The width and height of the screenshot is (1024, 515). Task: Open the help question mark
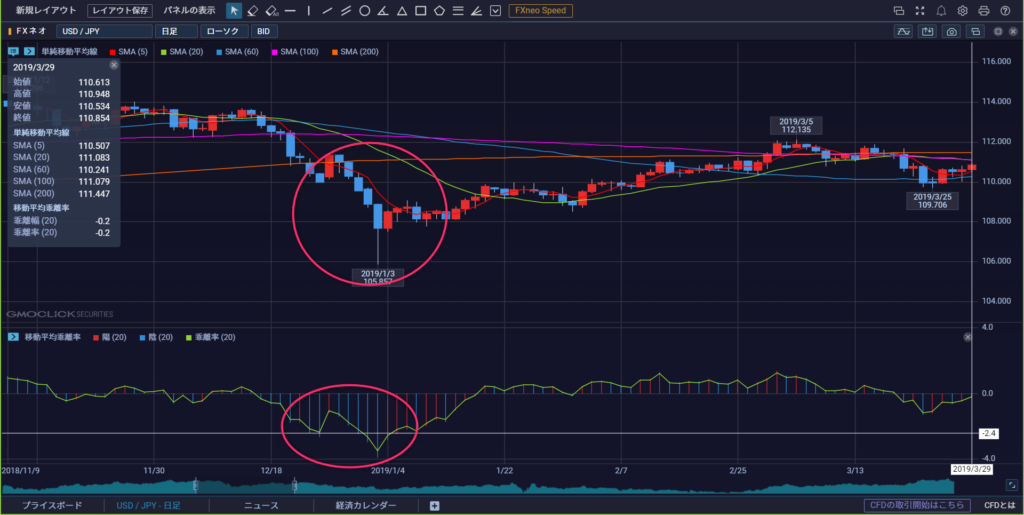point(1004,10)
